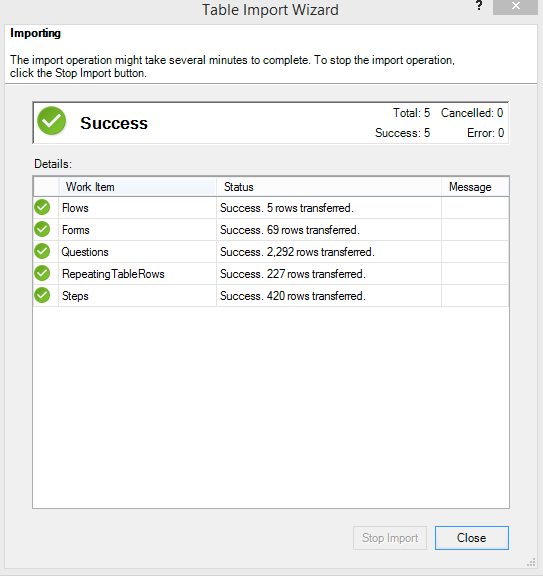Click the green check icon beside Forms
This screenshot has height=577, width=543.
tap(42, 229)
